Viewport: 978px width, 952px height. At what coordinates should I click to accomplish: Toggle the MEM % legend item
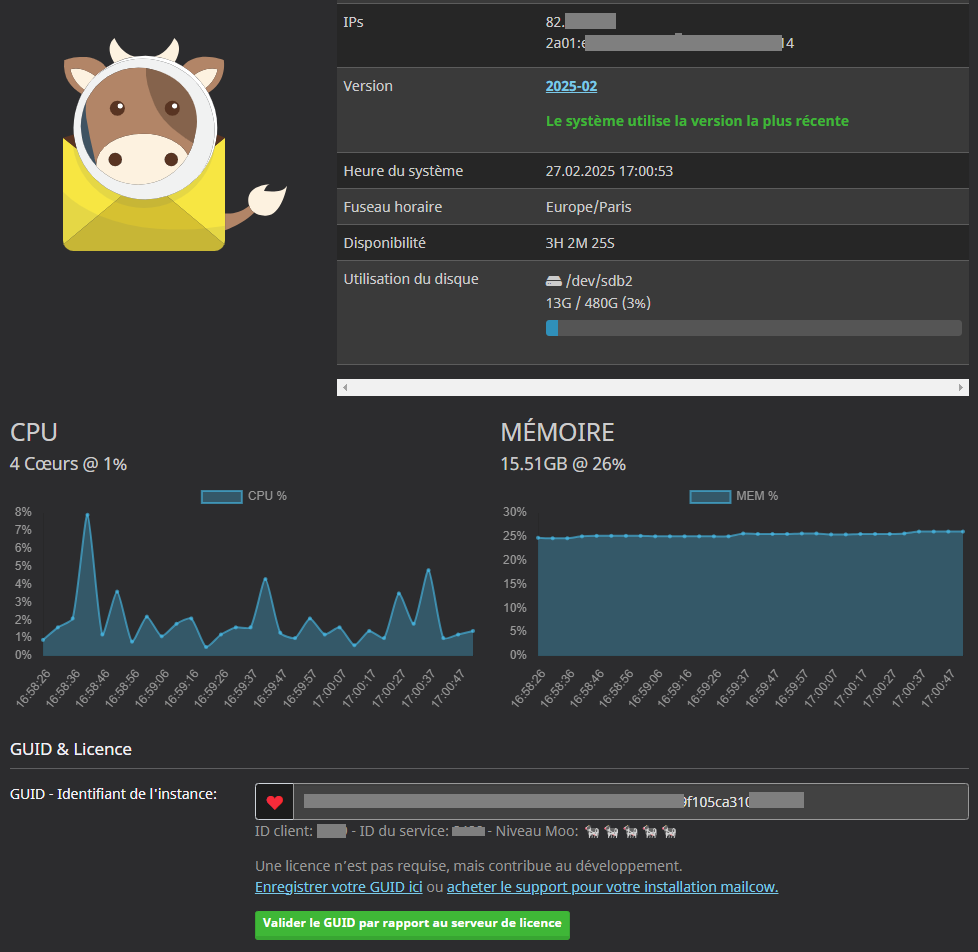tap(733, 496)
